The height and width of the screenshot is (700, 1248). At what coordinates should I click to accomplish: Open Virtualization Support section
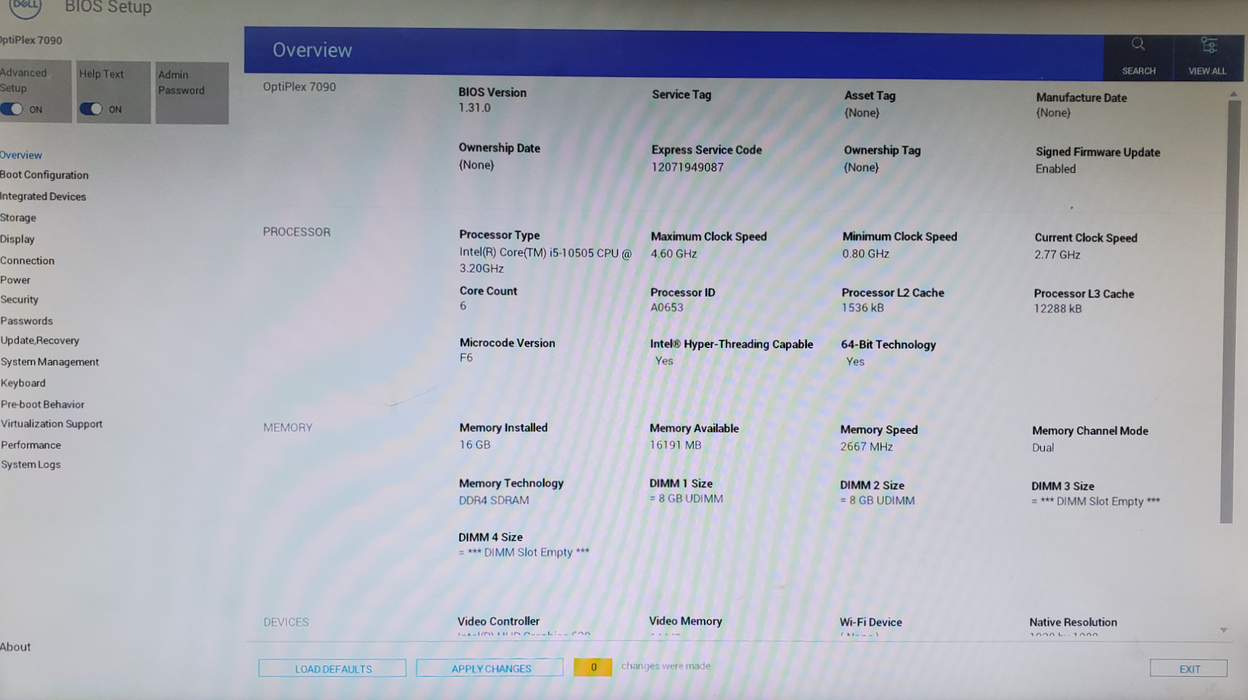52,424
